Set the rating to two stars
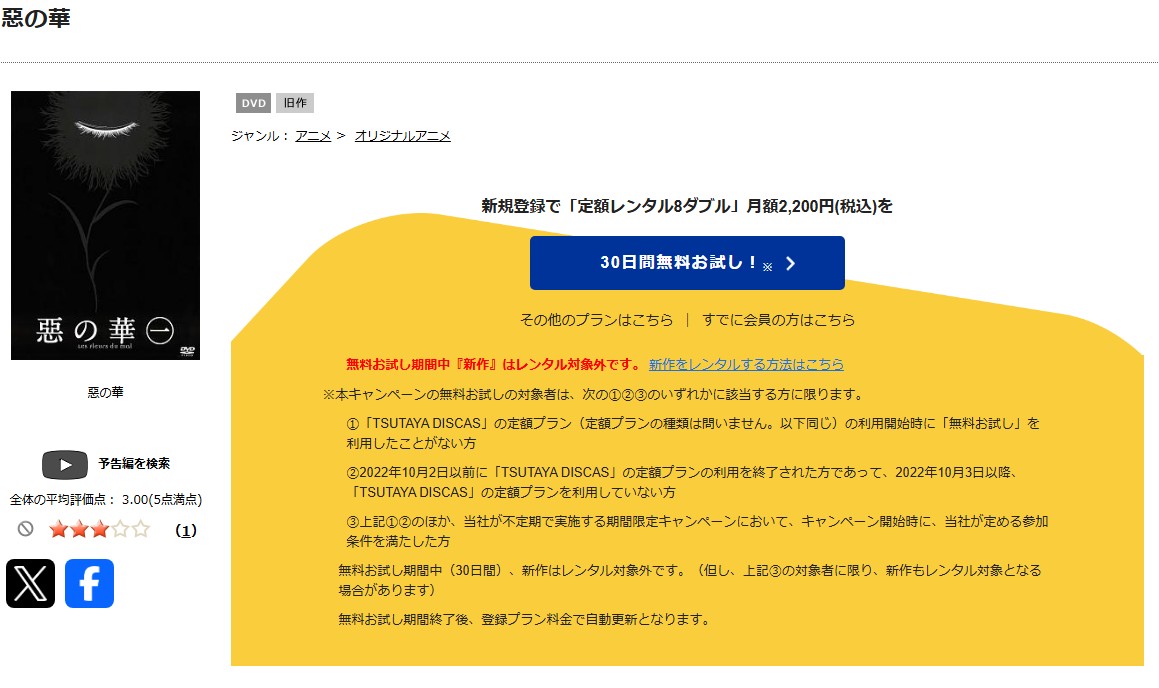Image resolution: width=1159 pixels, height=688 pixels. [x=79, y=529]
